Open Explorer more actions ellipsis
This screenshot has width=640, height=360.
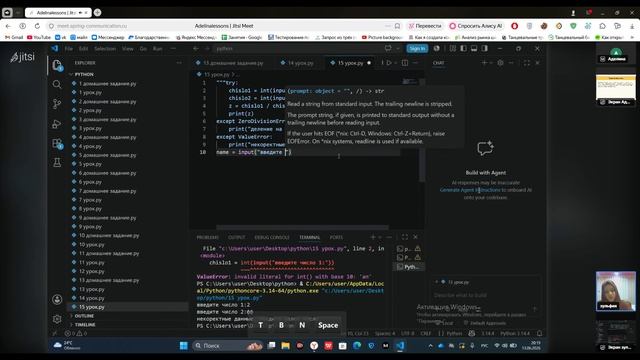[179, 63]
